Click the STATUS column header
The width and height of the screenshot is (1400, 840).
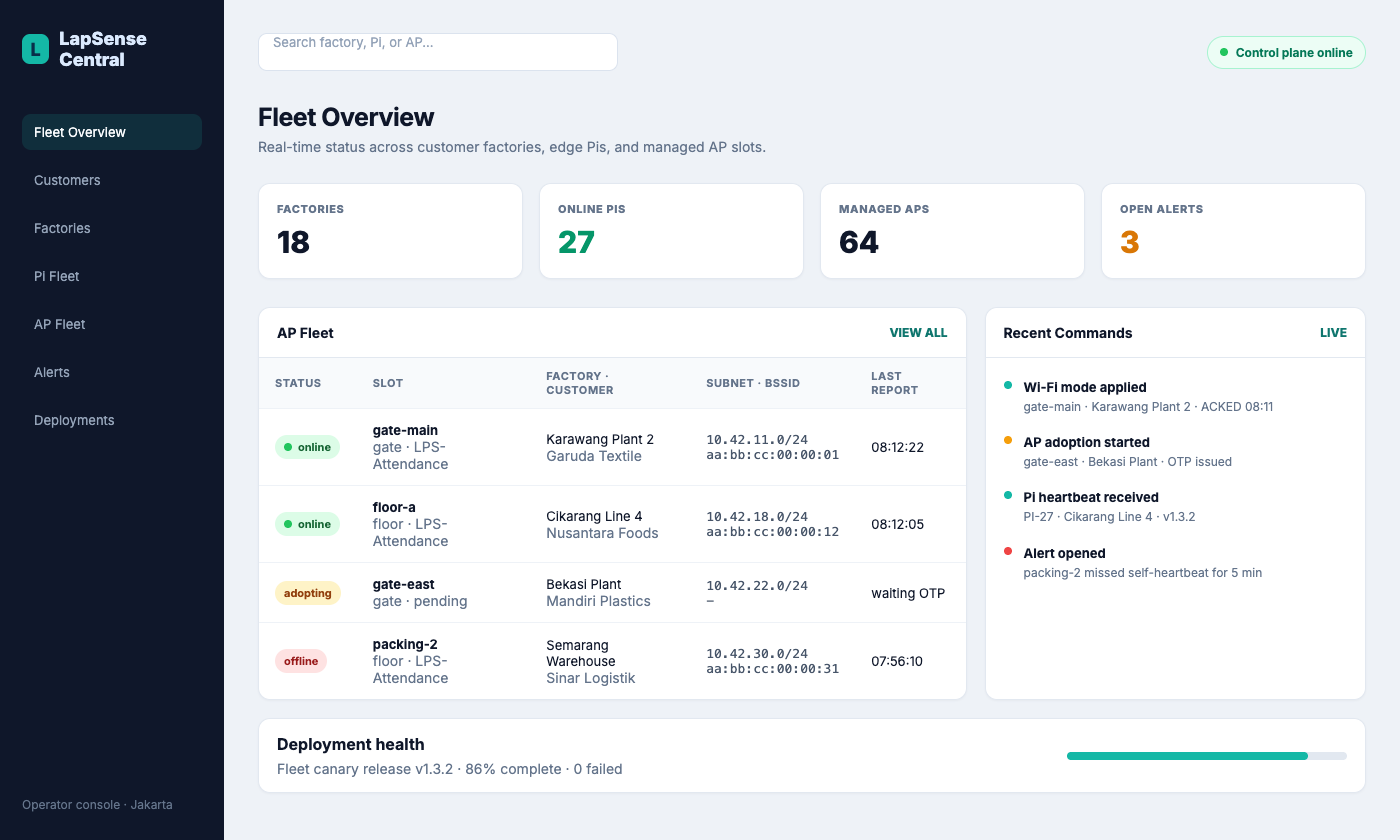pos(298,383)
